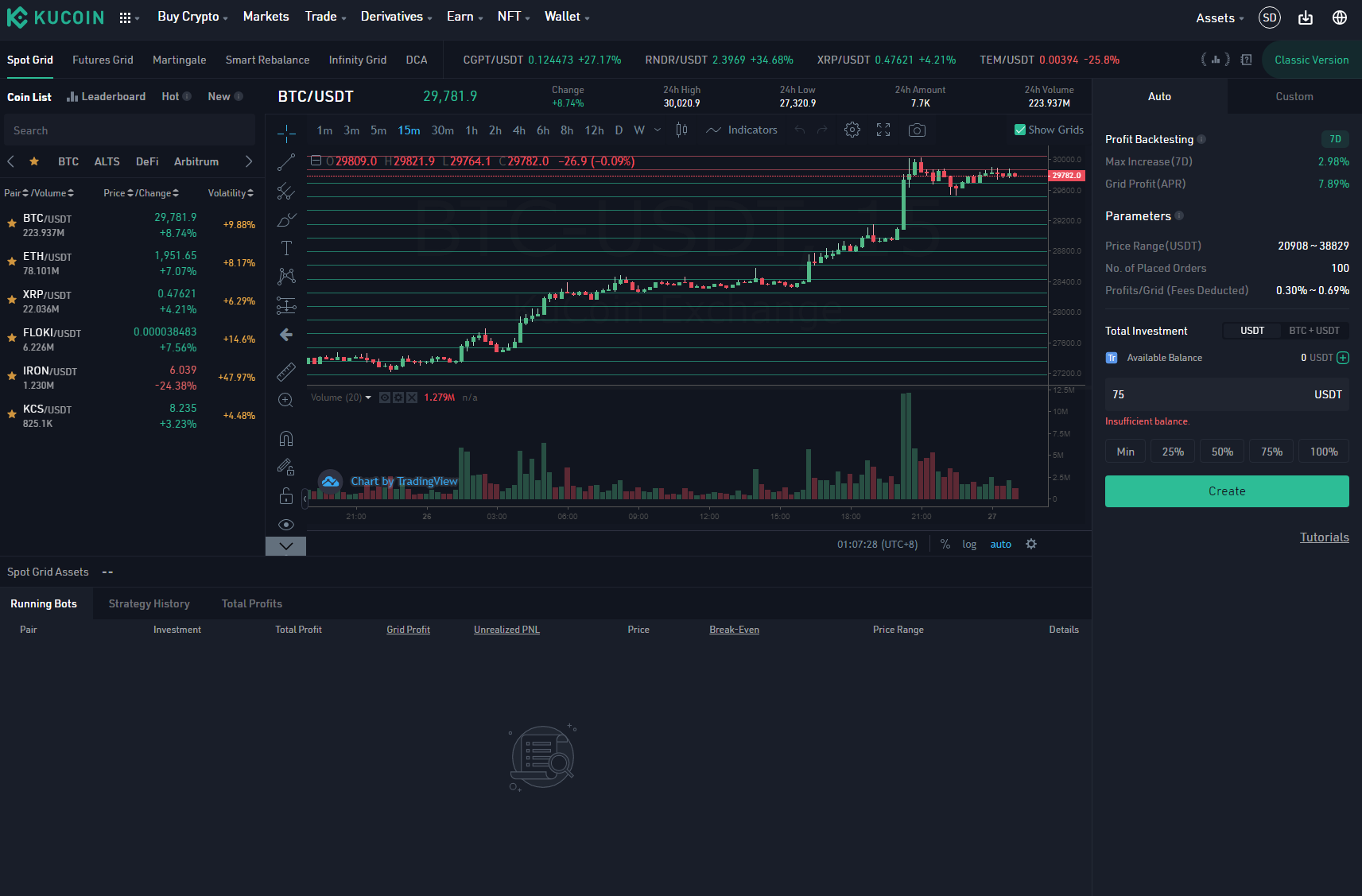Switch to Classic Version
This screenshot has width=1362, height=896.
pyautogui.click(x=1311, y=60)
